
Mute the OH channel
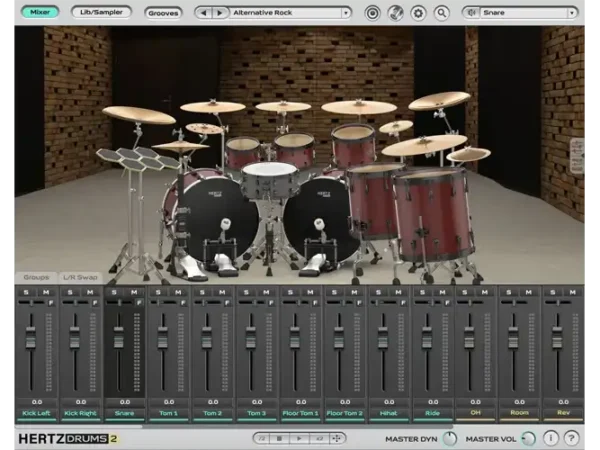point(485,292)
